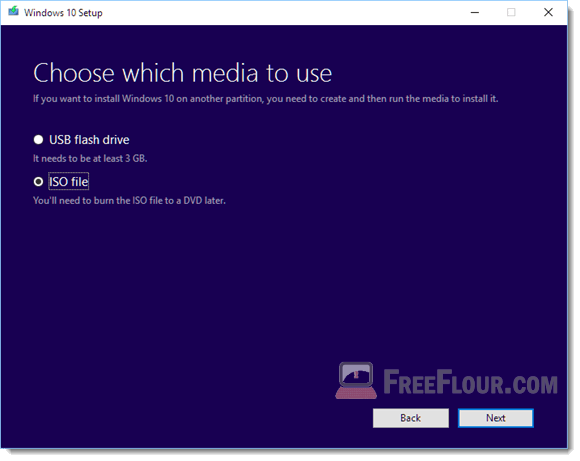The width and height of the screenshot is (580, 461).
Task: Click the sentence about installing on another partition
Action: [x=266, y=99]
